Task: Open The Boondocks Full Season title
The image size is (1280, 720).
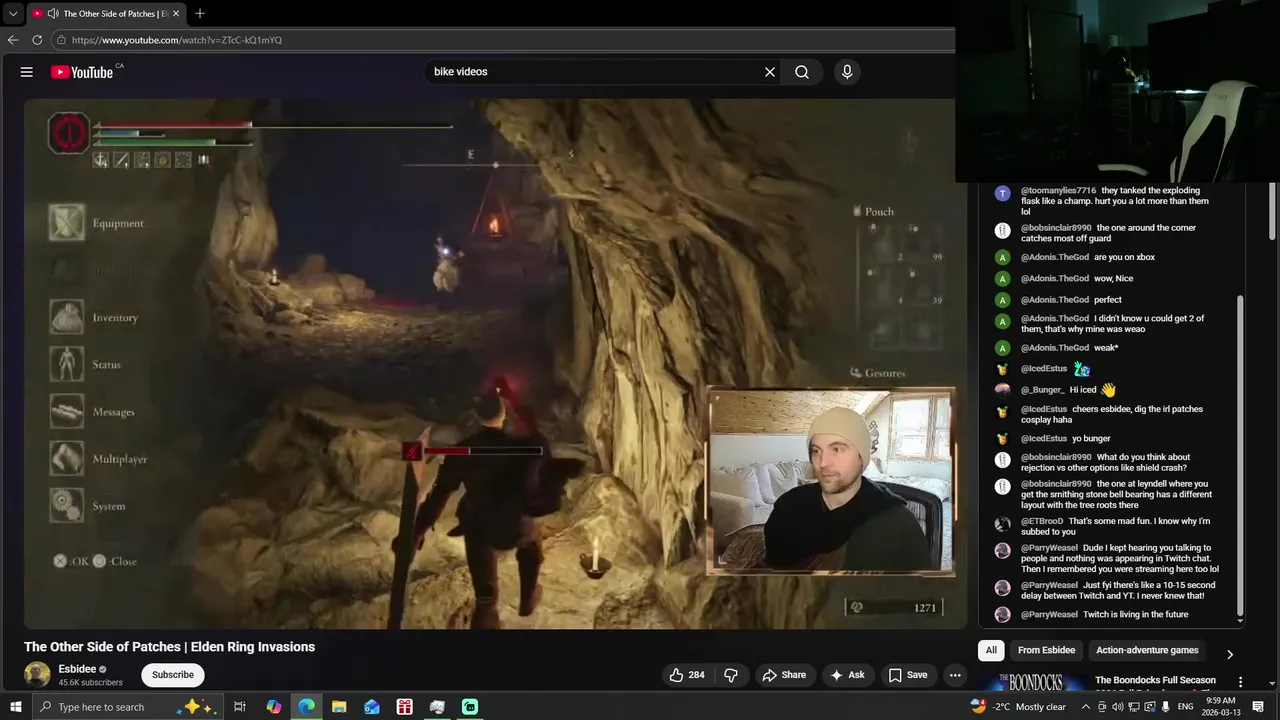Action: point(1155,680)
